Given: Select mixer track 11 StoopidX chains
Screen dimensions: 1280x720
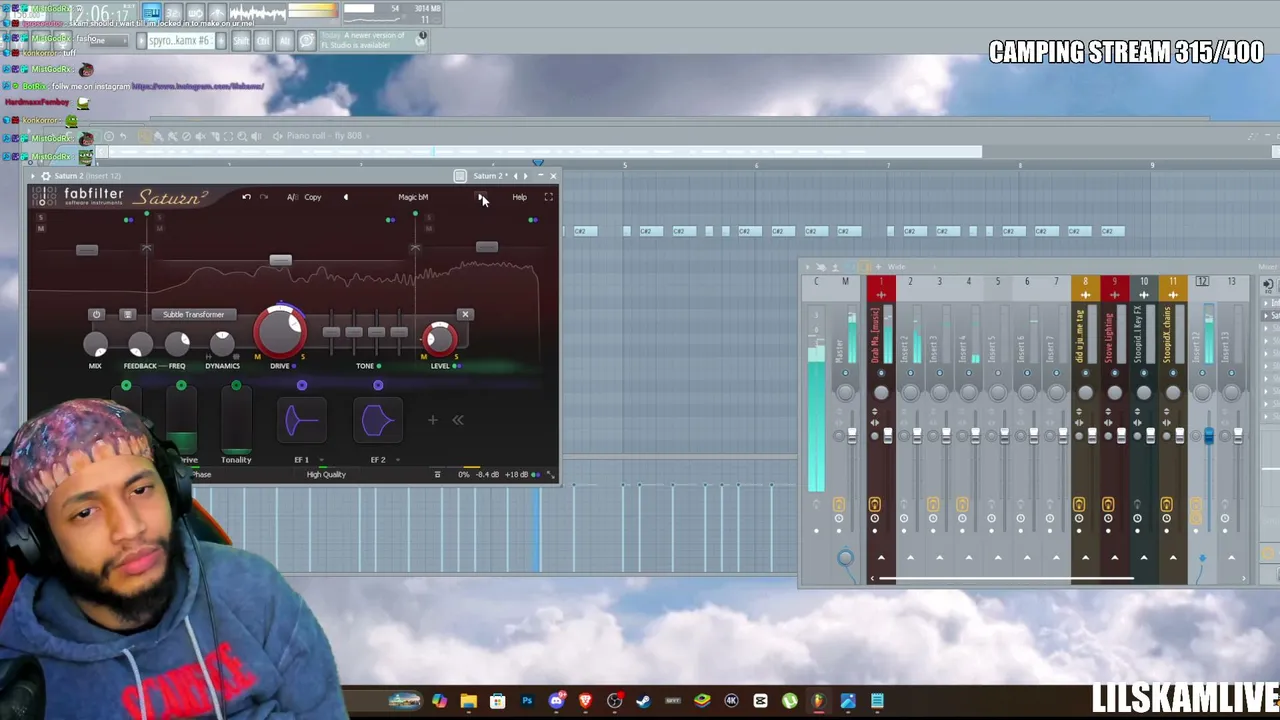Looking at the screenshot, I should coord(1173,288).
